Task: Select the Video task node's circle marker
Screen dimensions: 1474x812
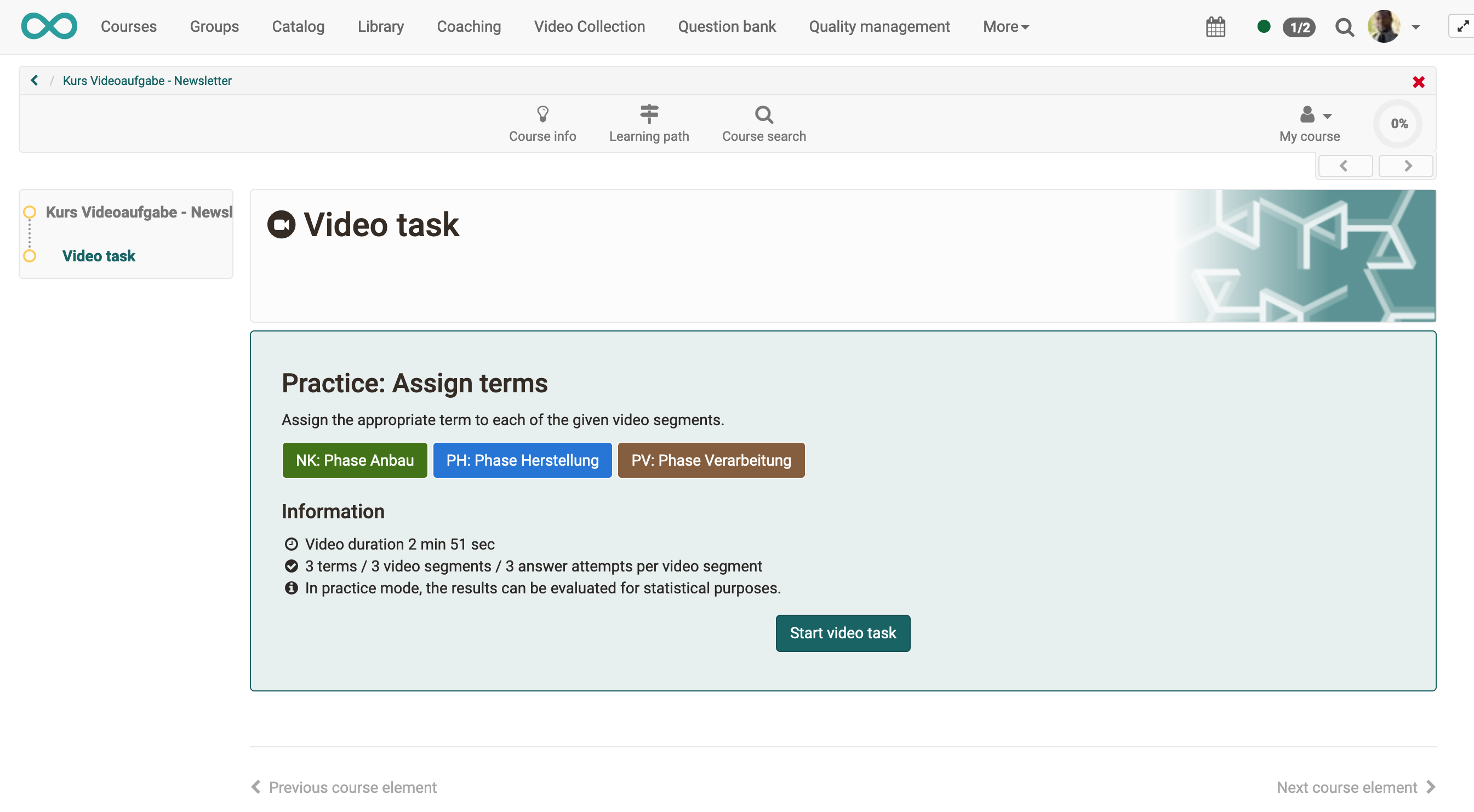Action: pos(30,256)
